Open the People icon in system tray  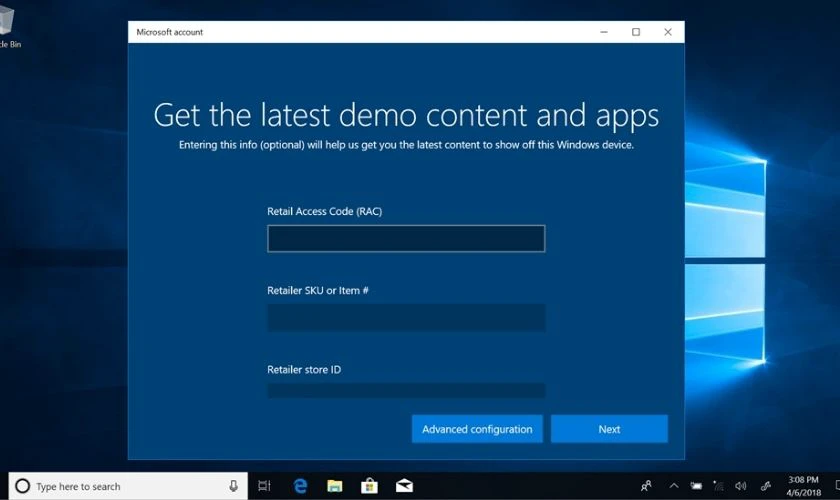(x=647, y=486)
